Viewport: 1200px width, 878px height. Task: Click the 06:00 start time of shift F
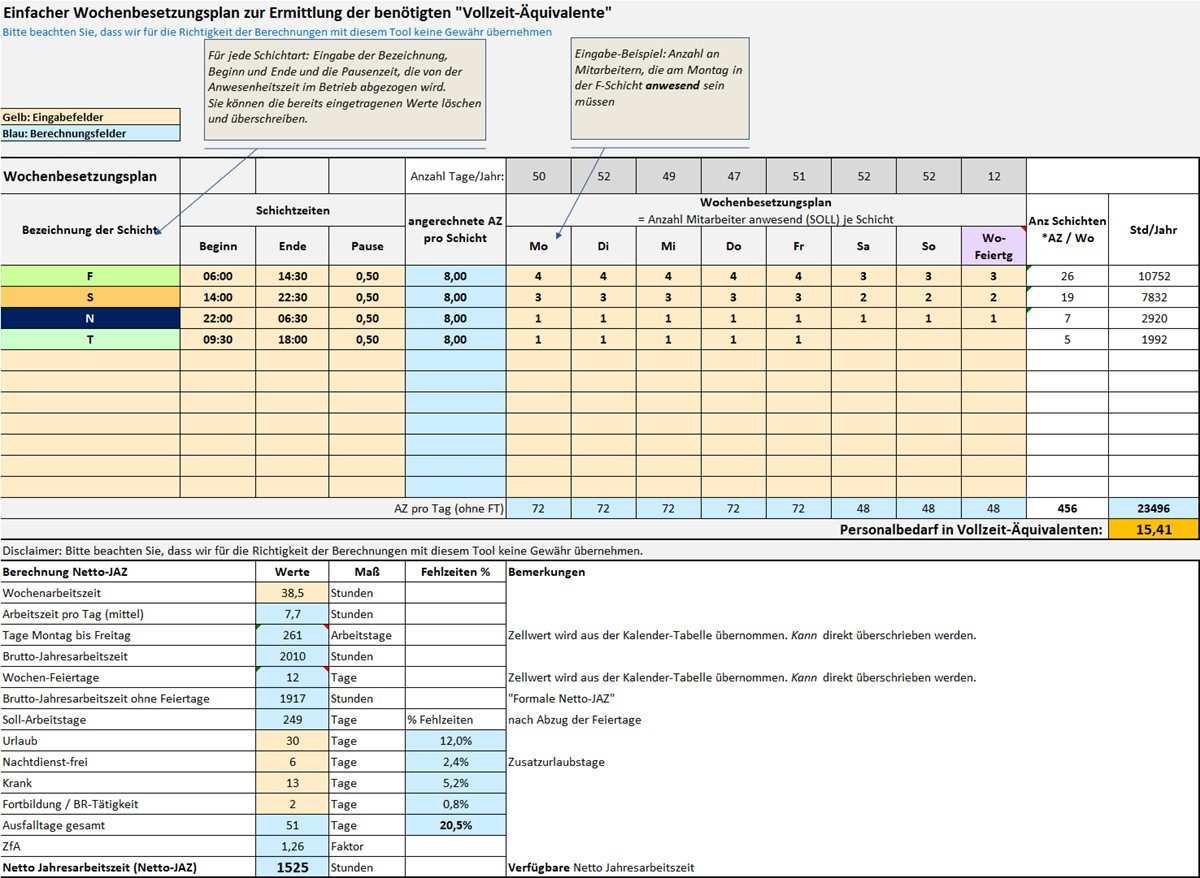coord(217,276)
